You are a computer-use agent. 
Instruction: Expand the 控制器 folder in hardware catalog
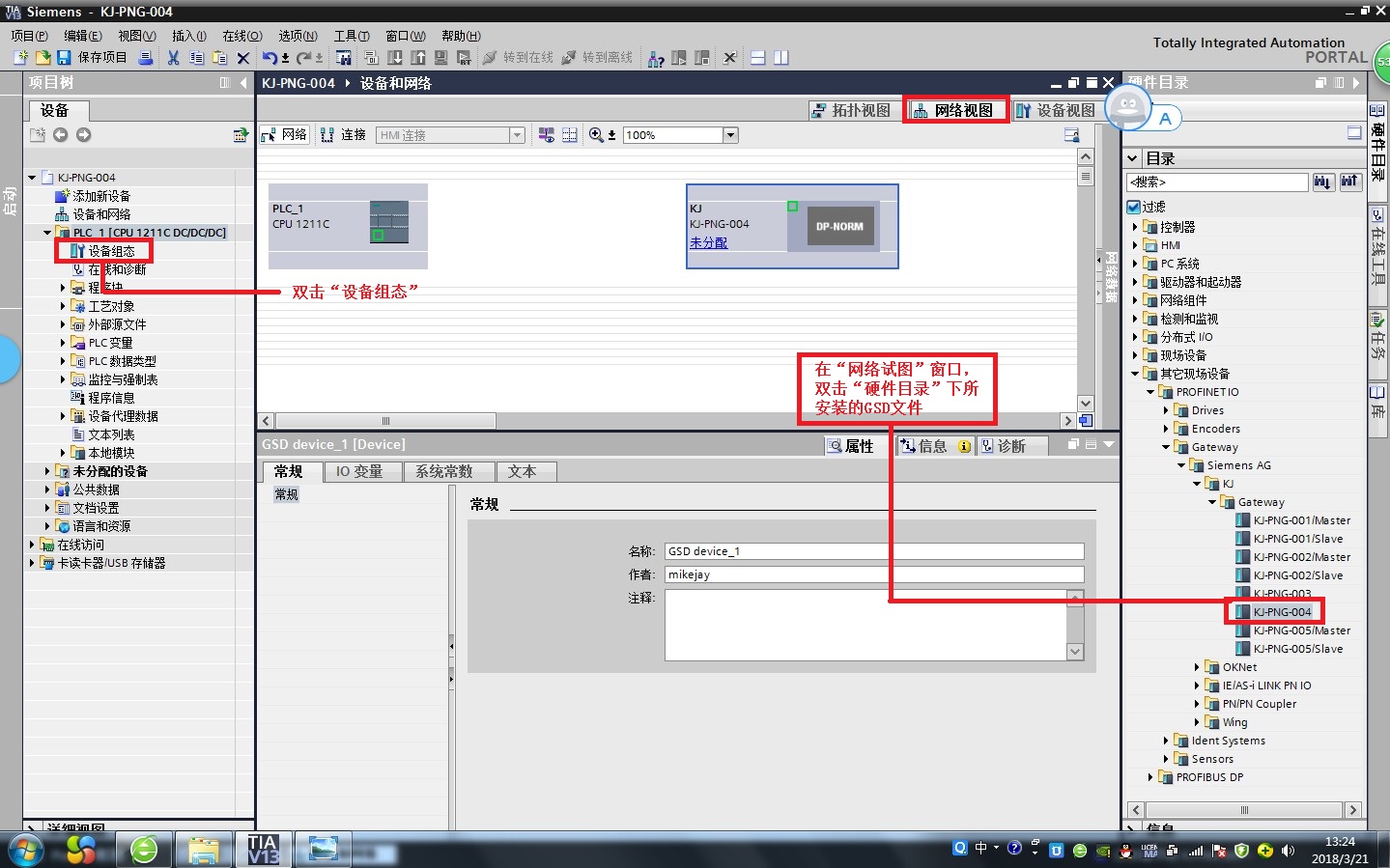(1135, 227)
